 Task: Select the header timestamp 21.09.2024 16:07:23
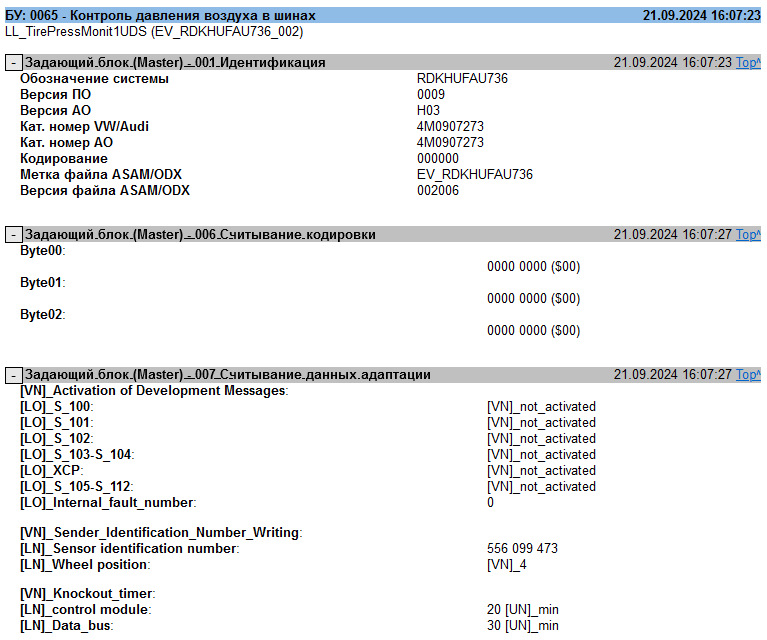coord(702,16)
